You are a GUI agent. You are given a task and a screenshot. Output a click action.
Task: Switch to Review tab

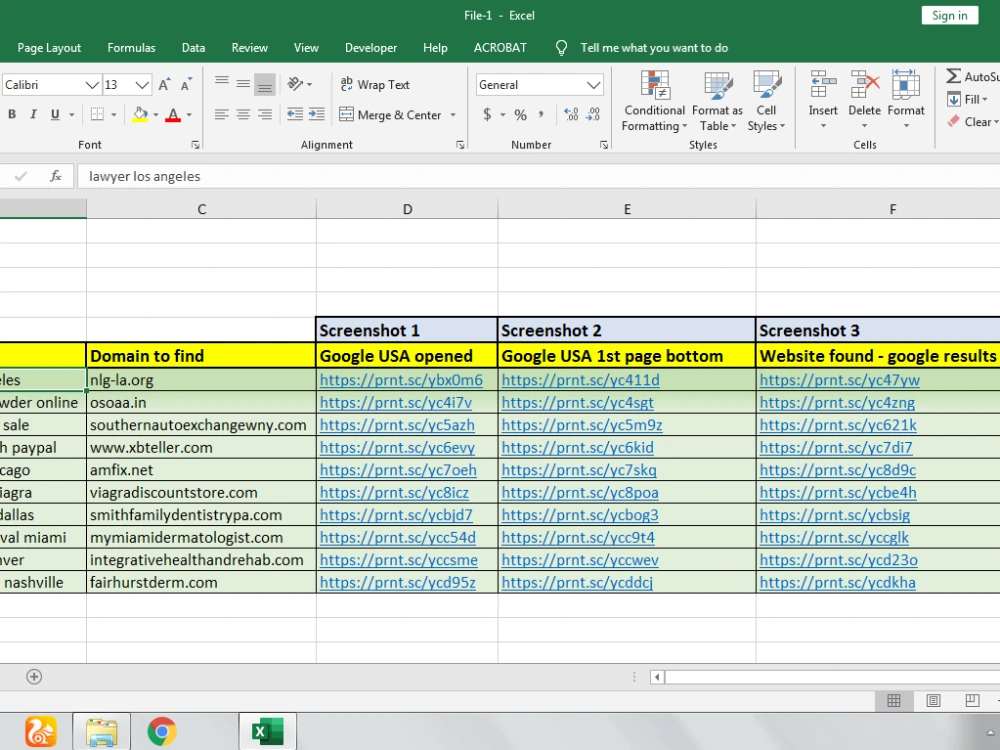(x=249, y=48)
